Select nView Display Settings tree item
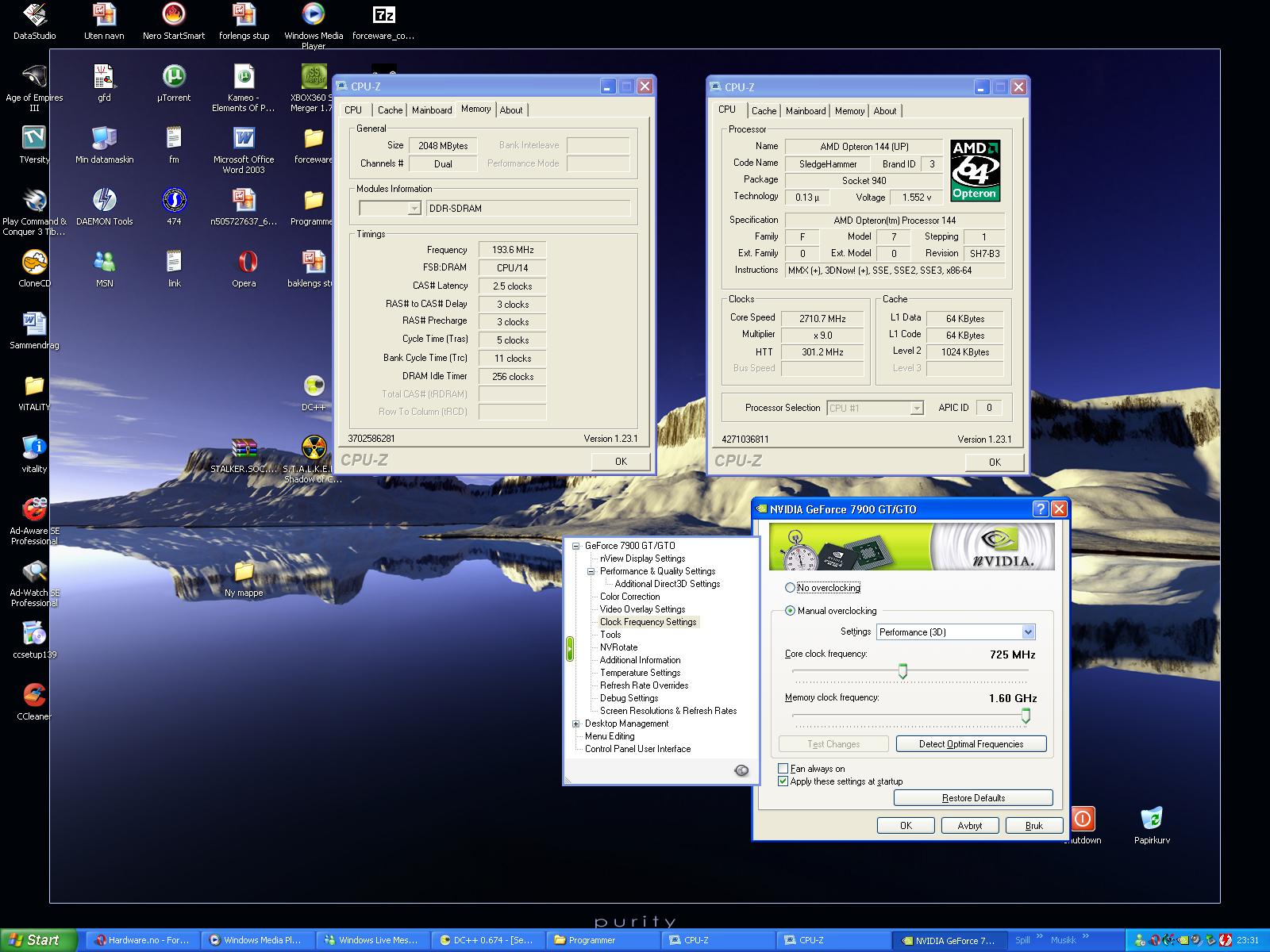Viewport: 1270px width, 952px height. (642, 559)
